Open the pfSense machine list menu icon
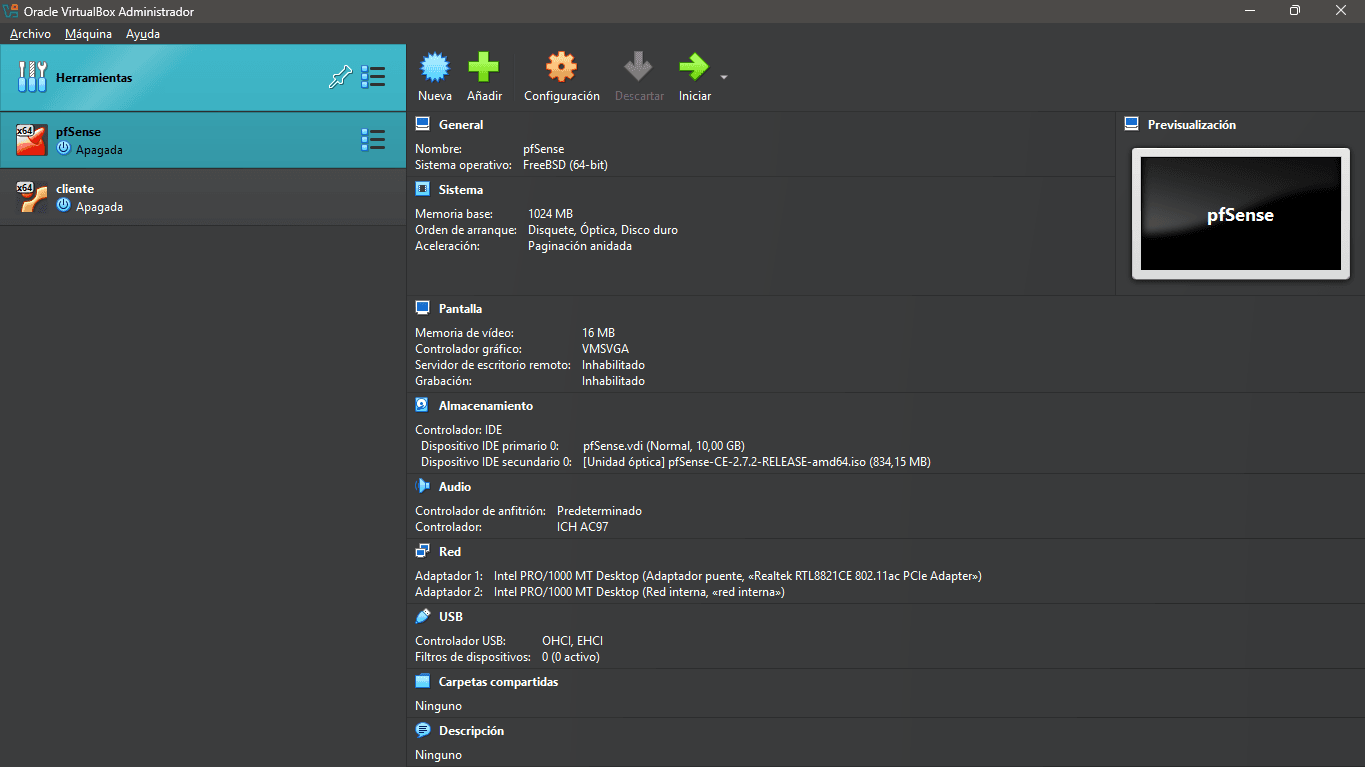The width and height of the screenshot is (1365, 767). [373, 140]
